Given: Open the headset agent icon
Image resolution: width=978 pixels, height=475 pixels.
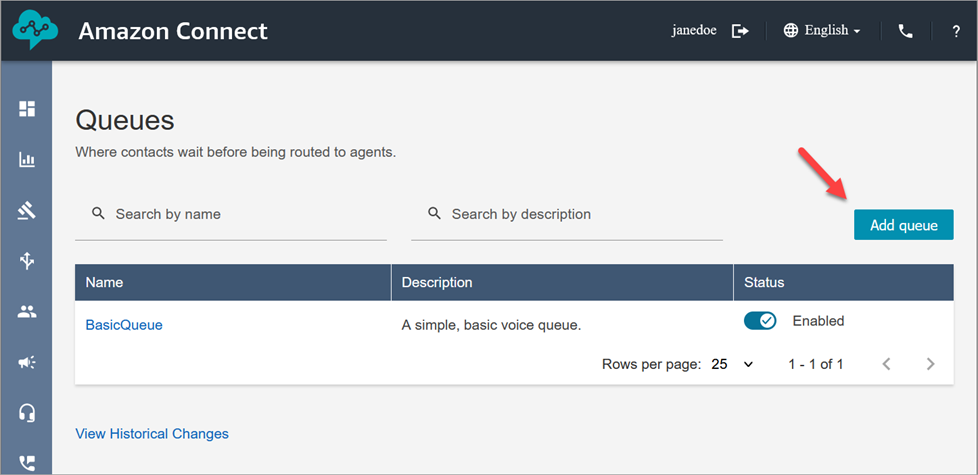Looking at the screenshot, I should [x=27, y=412].
